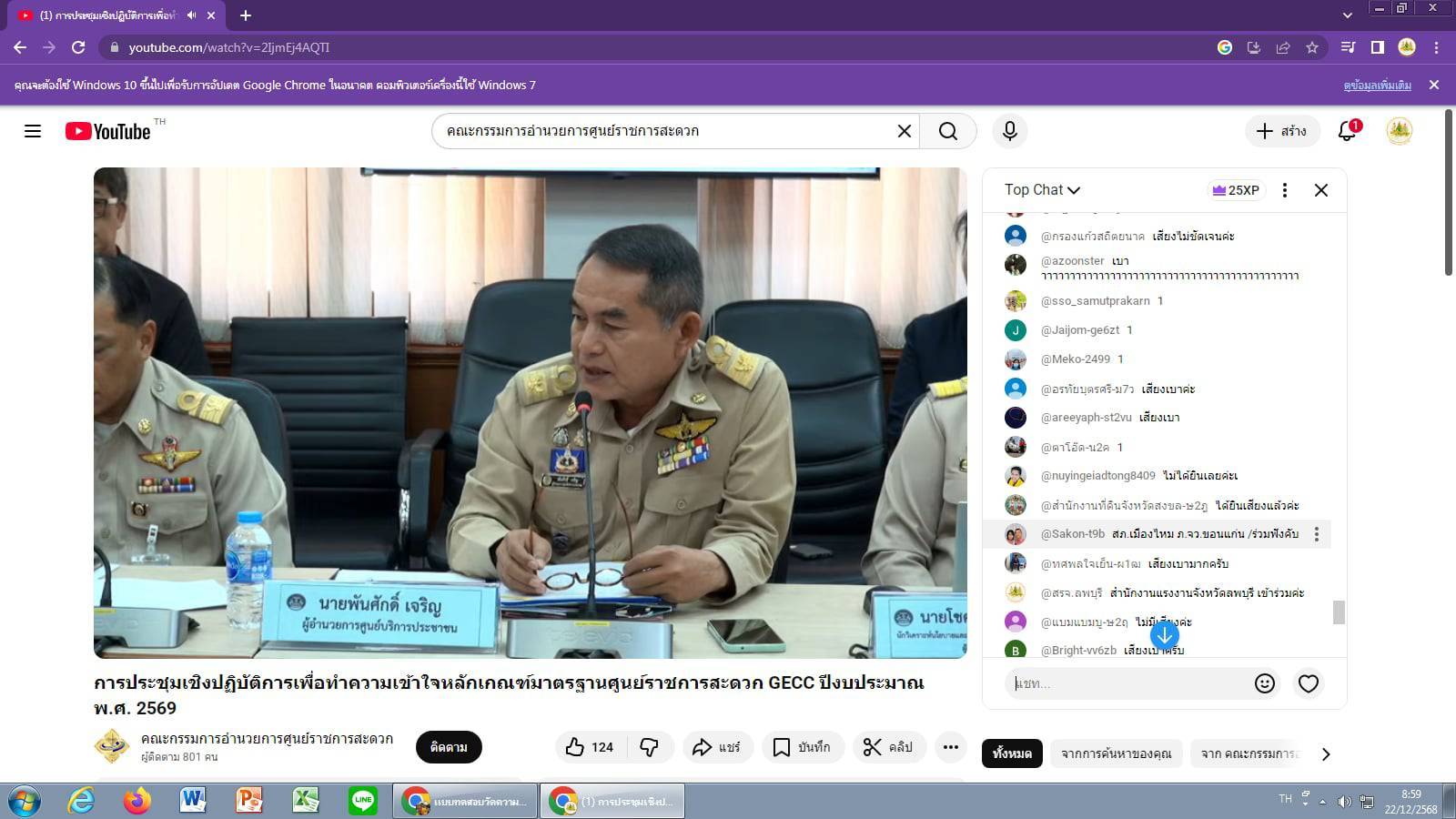
Task: Open the emoji picker in chat
Action: [x=1264, y=683]
